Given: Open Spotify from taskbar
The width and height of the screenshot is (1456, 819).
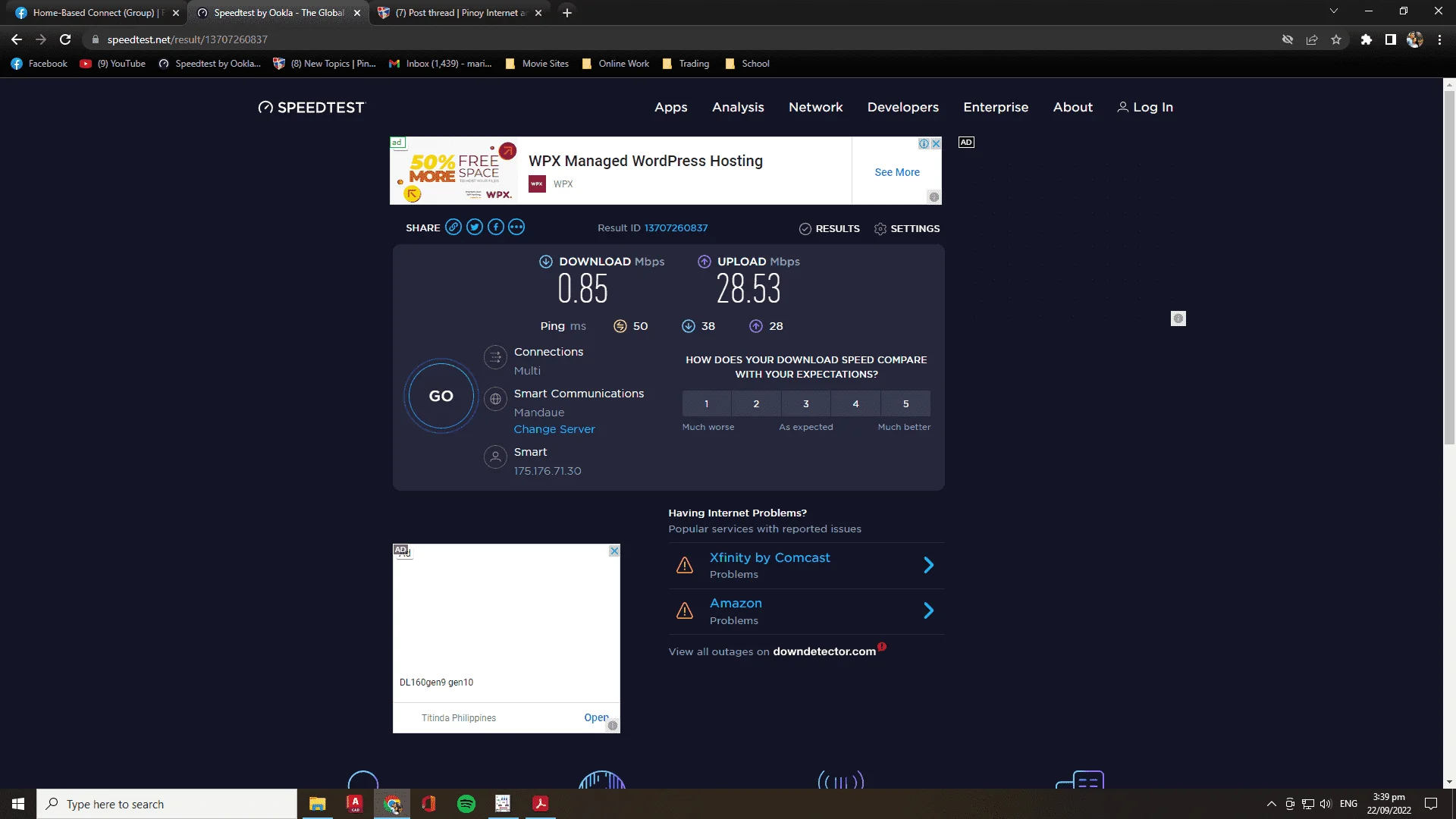Looking at the screenshot, I should click(466, 804).
